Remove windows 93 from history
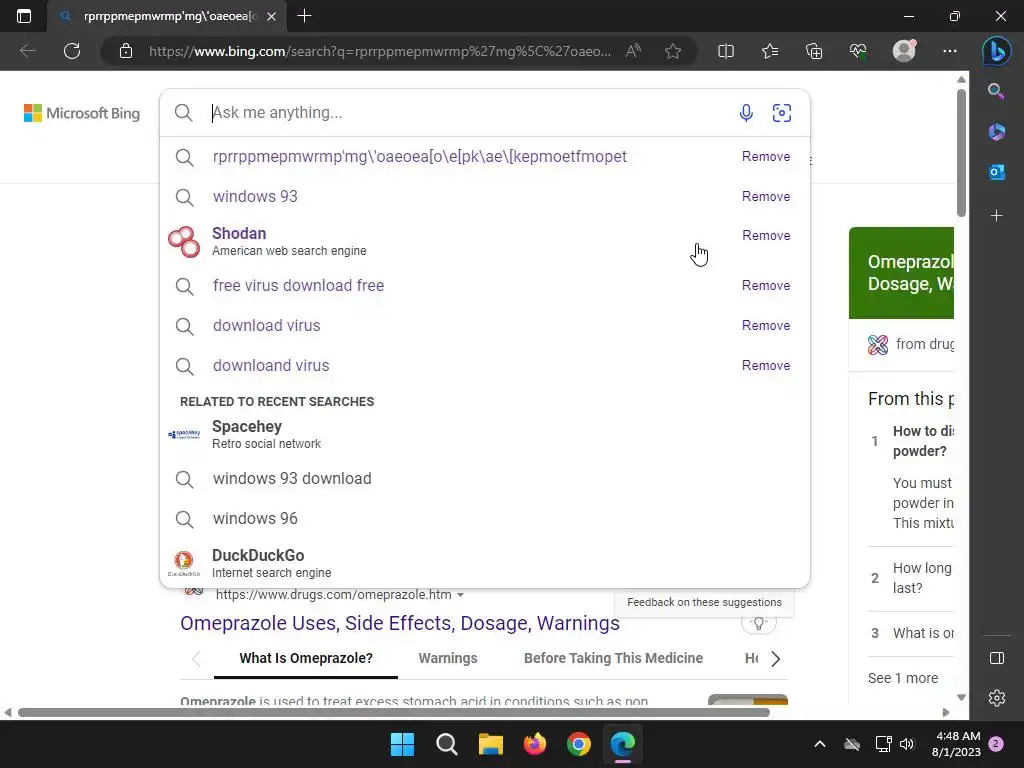Screen dimensions: 1024x768 pyautogui.click(x=765, y=197)
